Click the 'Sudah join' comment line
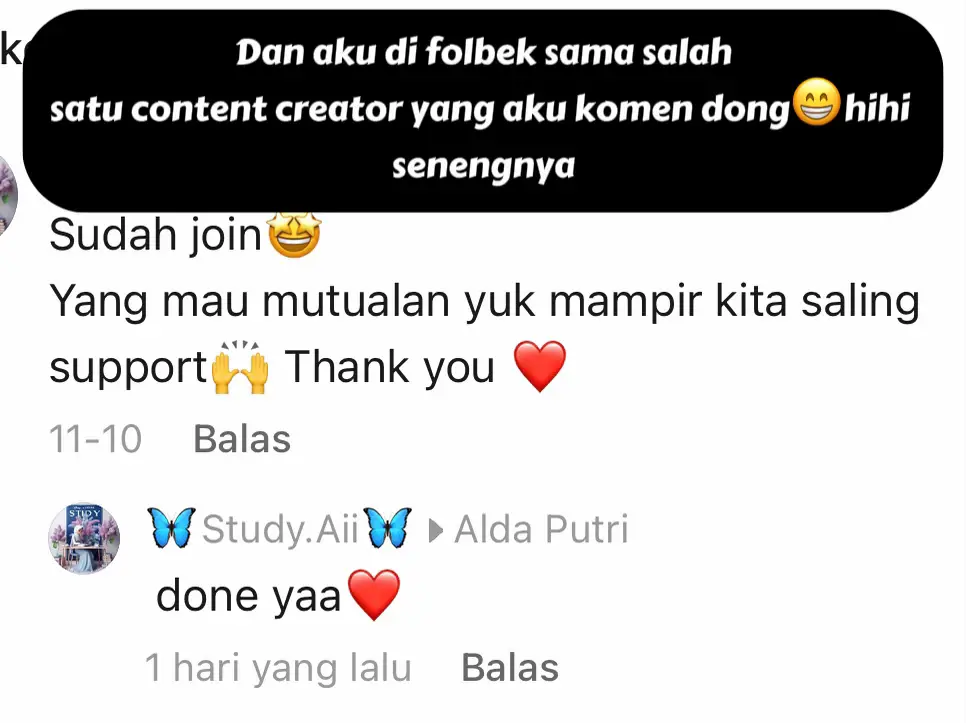 click(x=185, y=235)
